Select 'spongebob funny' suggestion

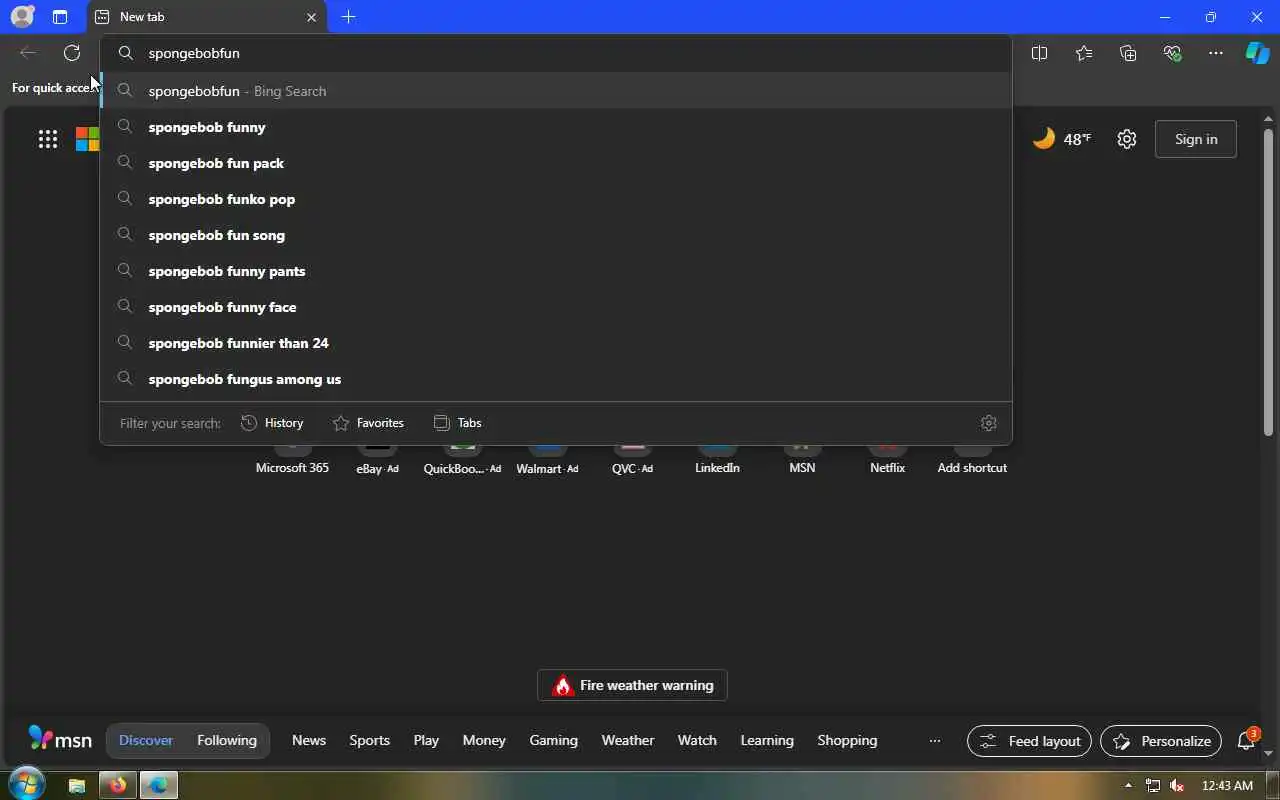point(556,127)
